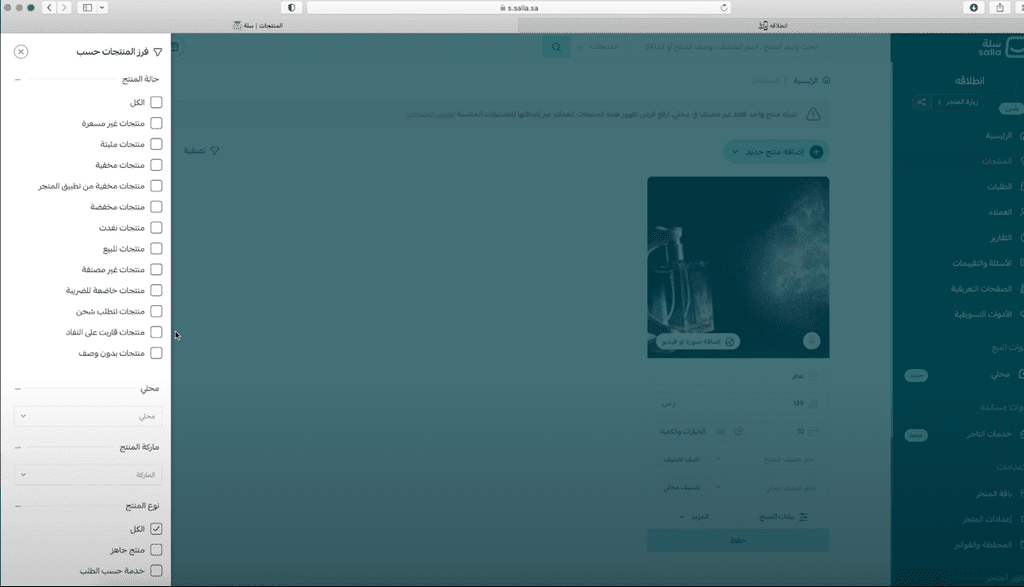Click the تصفية filter button
Screen dimensions: 1024x587
pyautogui.click(x=201, y=151)
